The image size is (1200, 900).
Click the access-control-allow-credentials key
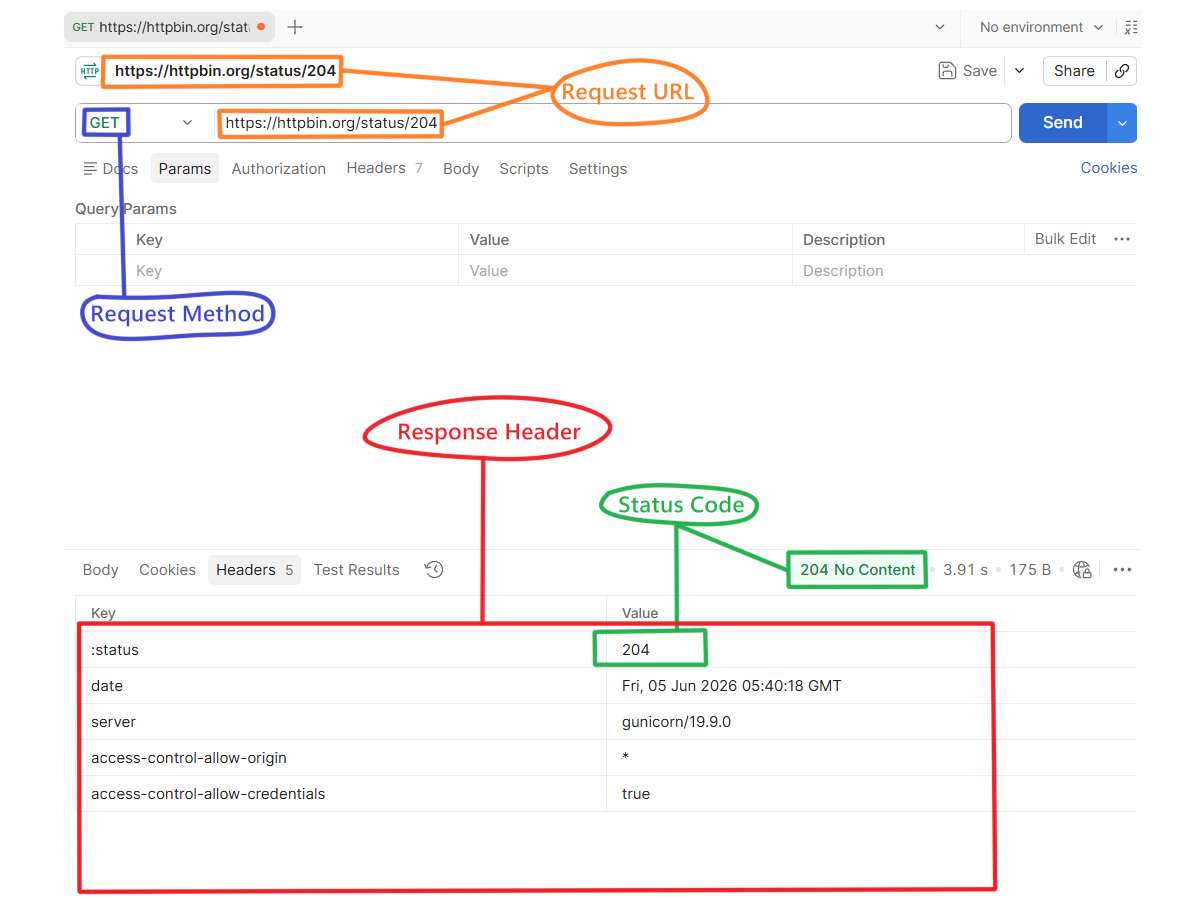208,794
